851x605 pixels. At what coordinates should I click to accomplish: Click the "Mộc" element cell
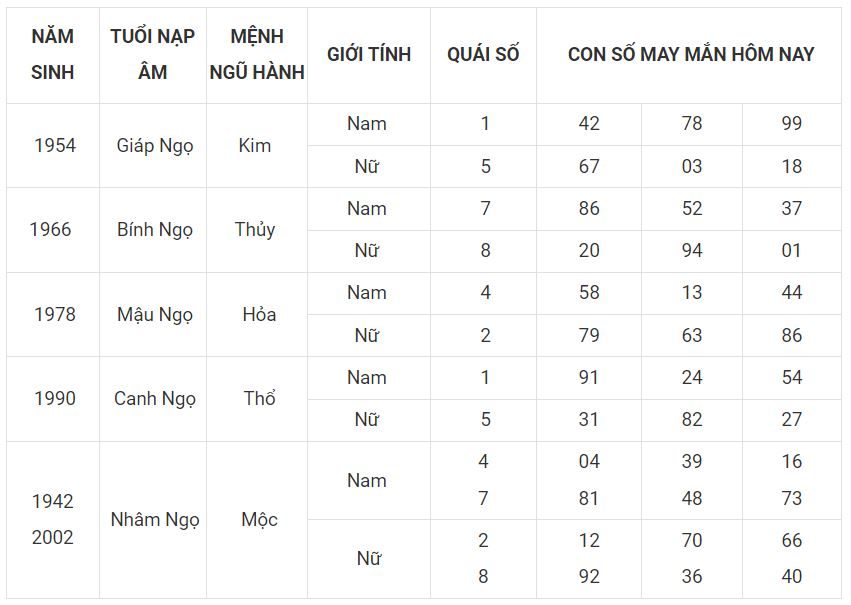259,519
